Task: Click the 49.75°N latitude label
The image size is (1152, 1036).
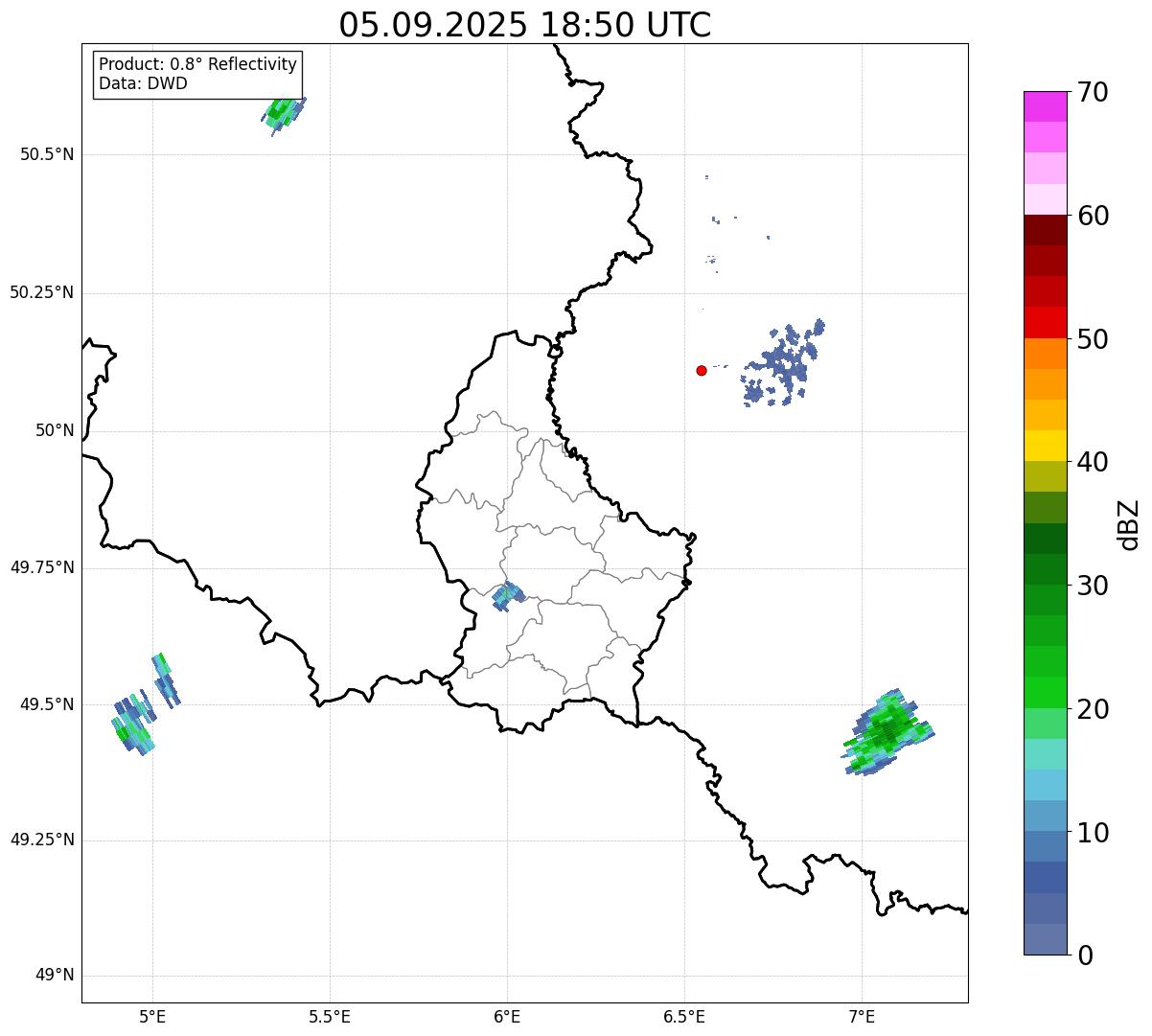Action: click(42, 567)
